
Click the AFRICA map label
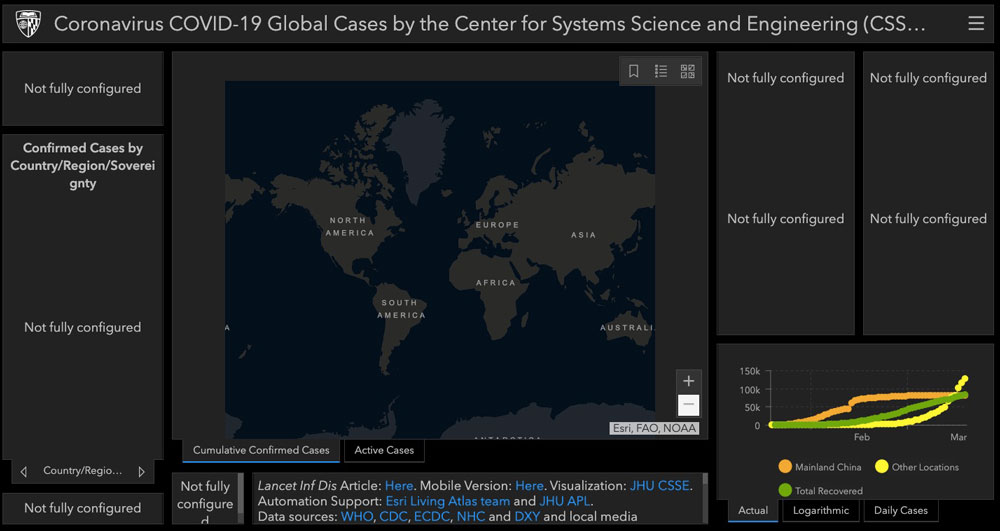pyautogui.click(x=496, y=282)
